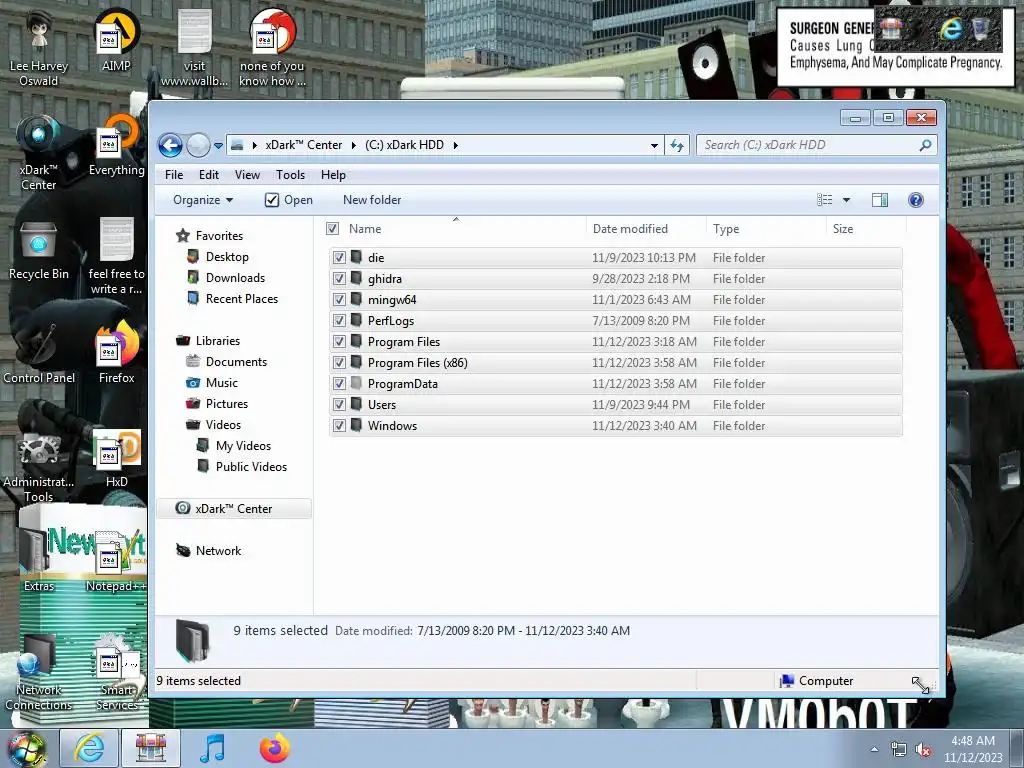1024x768 pixels.
Task: Uncheck the die folder checkbox
Action: (x=339, y=257)
